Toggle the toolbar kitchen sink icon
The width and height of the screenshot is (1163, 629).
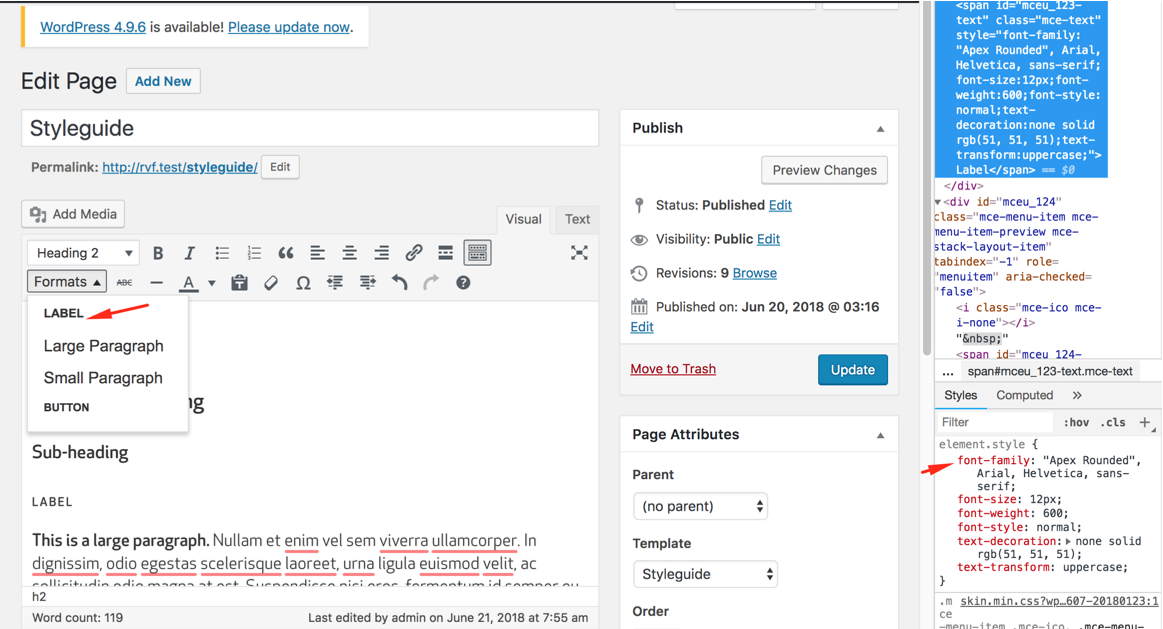pos(478,253)
